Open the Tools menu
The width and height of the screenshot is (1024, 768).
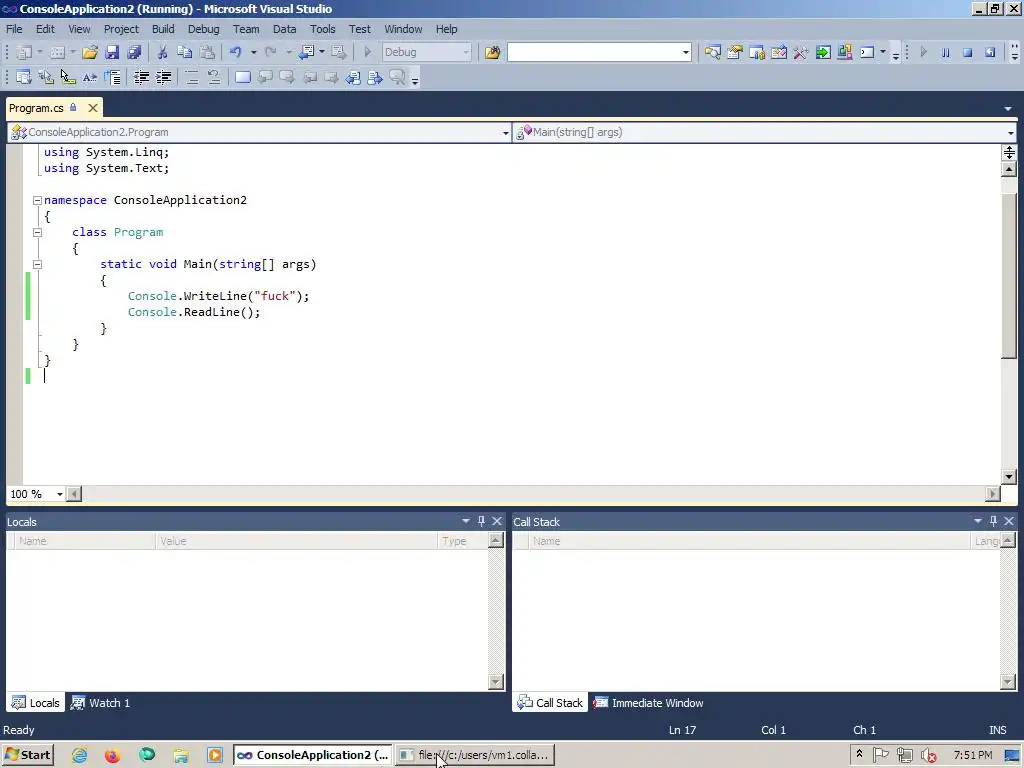point(323,29)
